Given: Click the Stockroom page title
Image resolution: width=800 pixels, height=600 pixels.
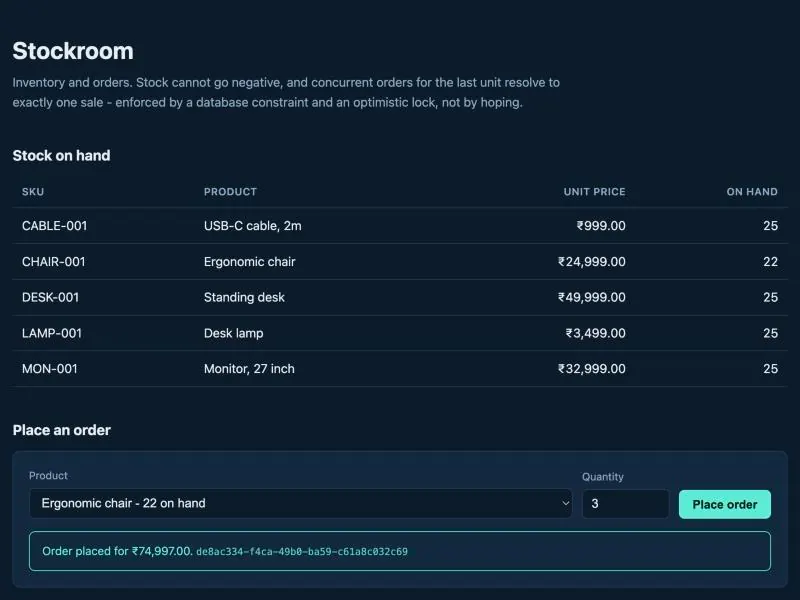Looking at the screenshot, I should pyautogui.click(x=73, y=51).
